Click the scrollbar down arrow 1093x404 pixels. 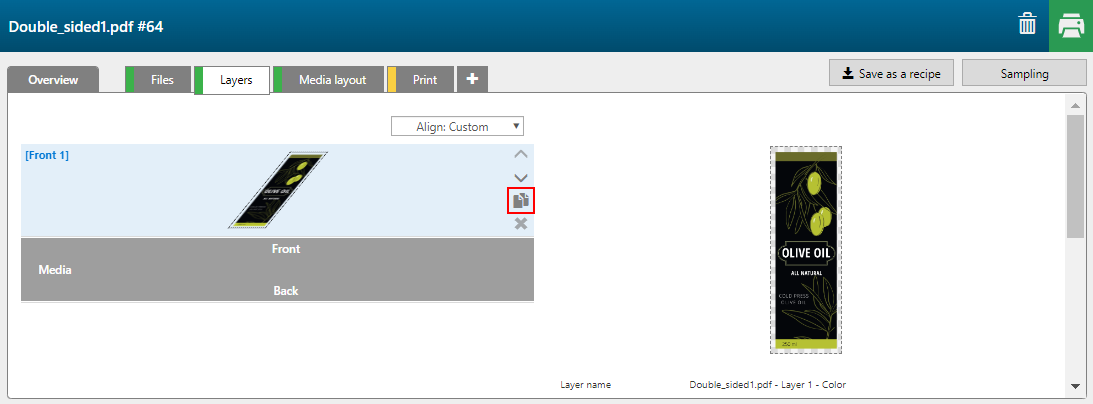point(1075,386)
